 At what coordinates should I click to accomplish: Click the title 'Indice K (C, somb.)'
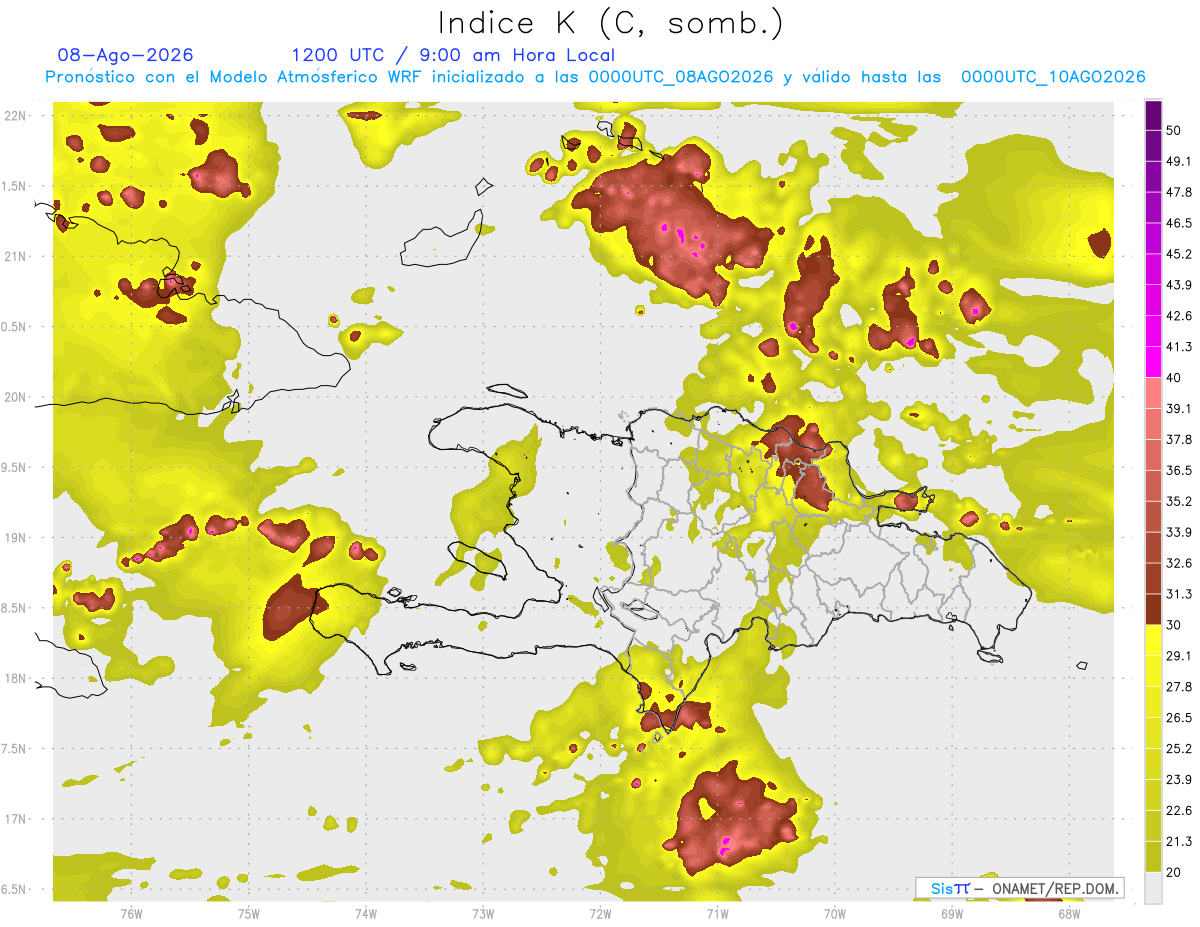click(x=610, y=23)
